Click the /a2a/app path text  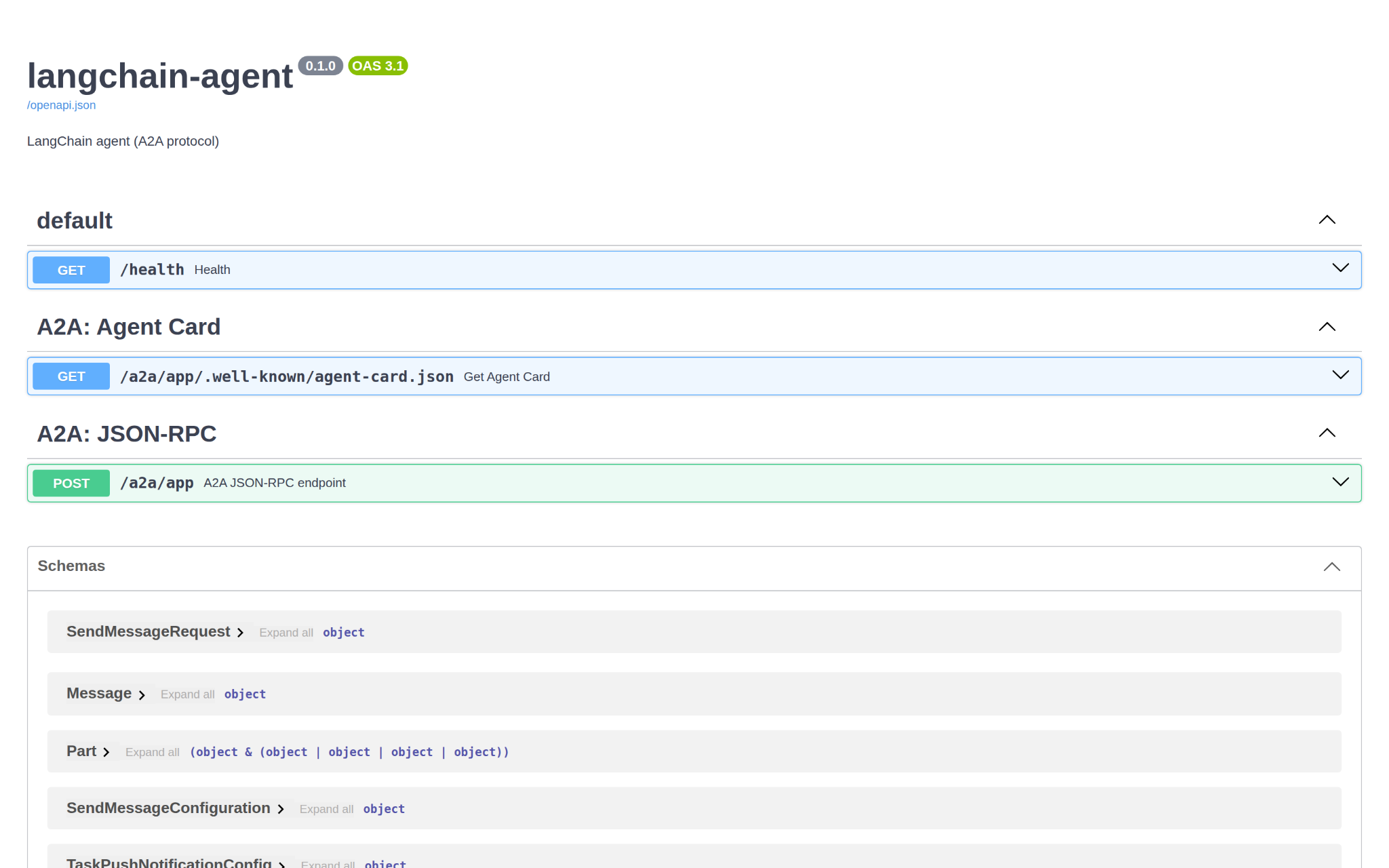(157, 483)
